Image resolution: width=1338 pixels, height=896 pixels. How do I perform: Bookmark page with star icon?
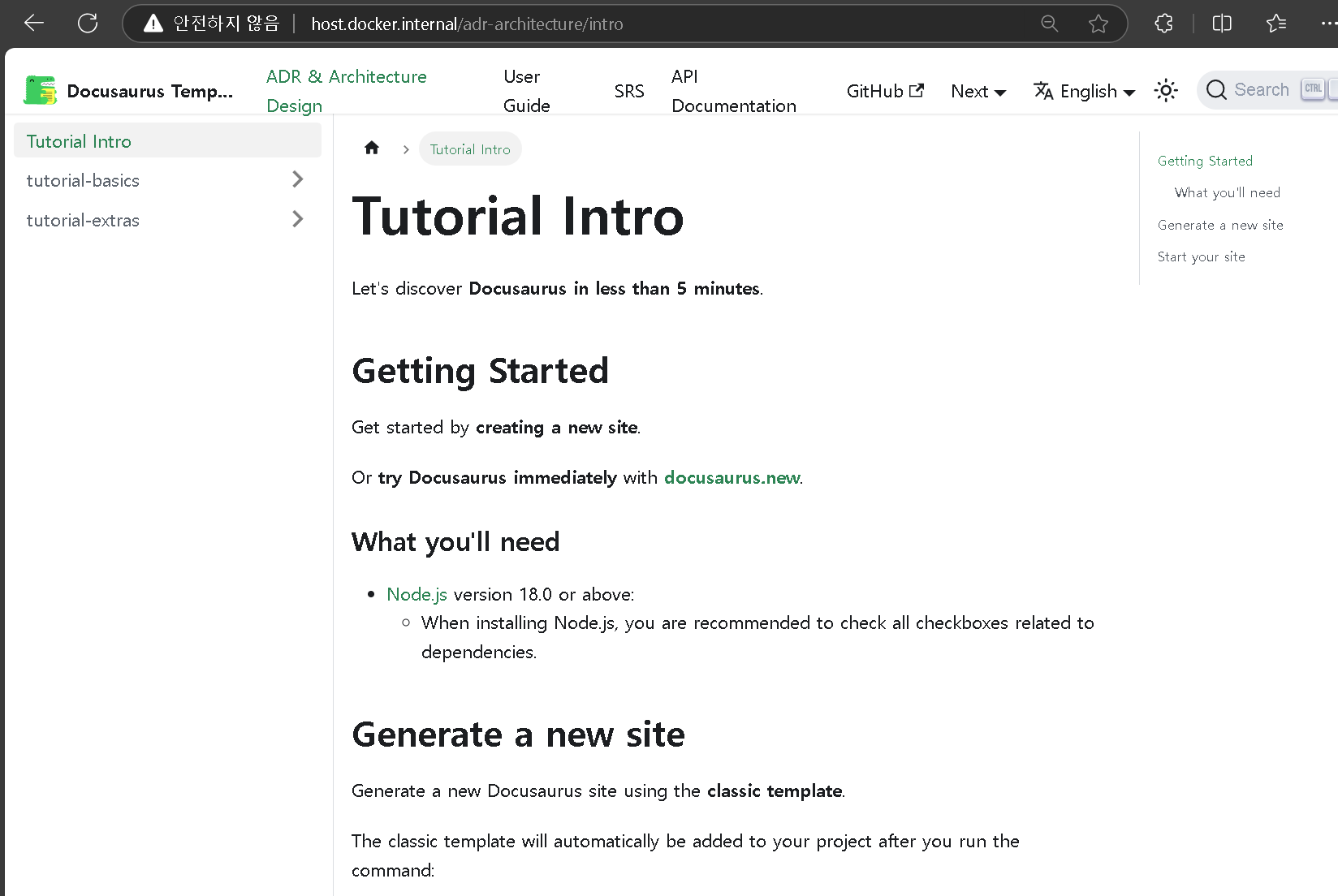point(1098,24)
